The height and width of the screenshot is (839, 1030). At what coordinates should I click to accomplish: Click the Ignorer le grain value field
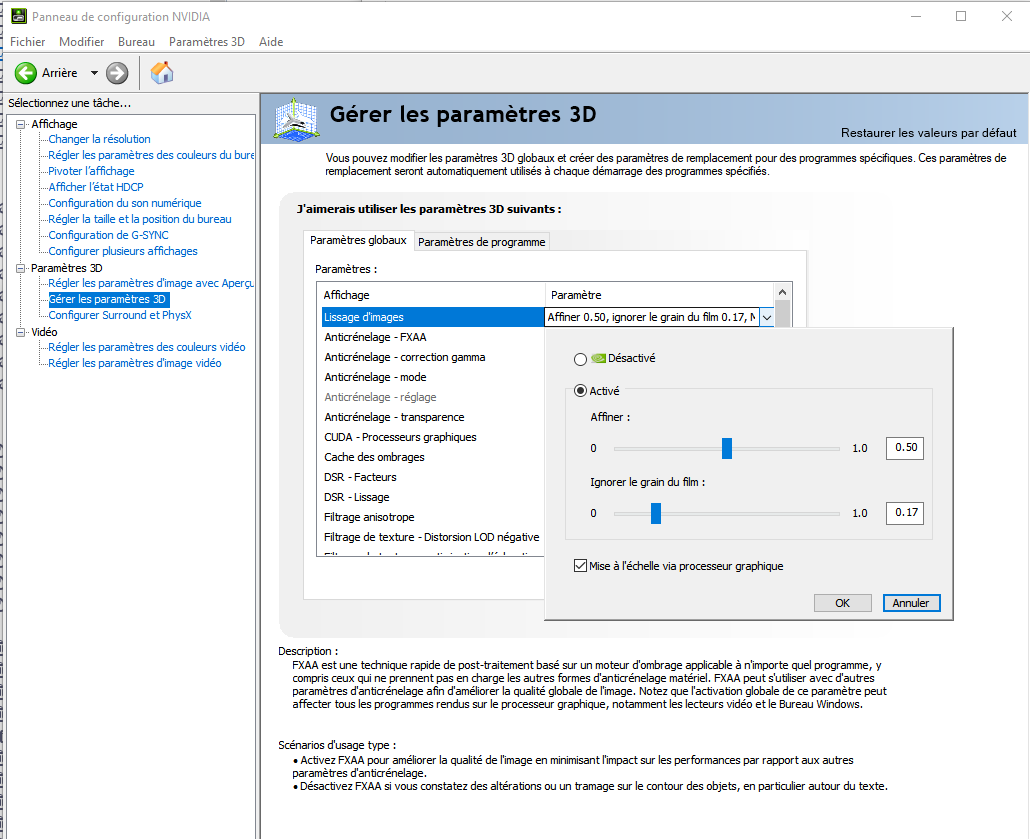pos(905,513)
